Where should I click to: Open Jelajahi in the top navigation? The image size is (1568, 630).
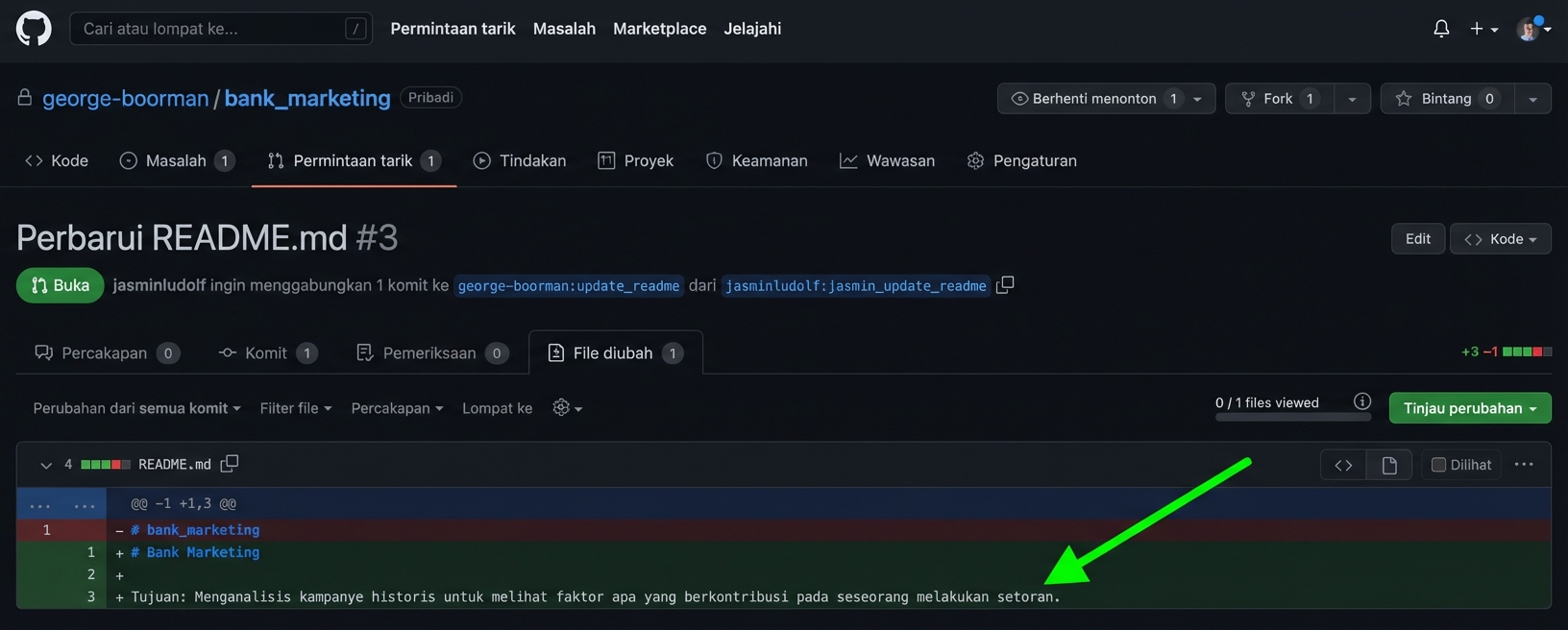[x=752, y=29]
